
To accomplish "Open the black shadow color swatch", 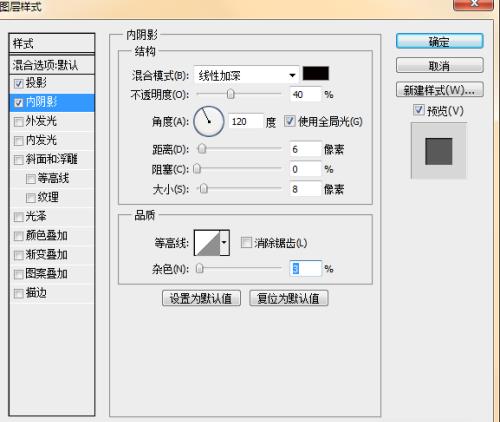I will coord(316,73).
